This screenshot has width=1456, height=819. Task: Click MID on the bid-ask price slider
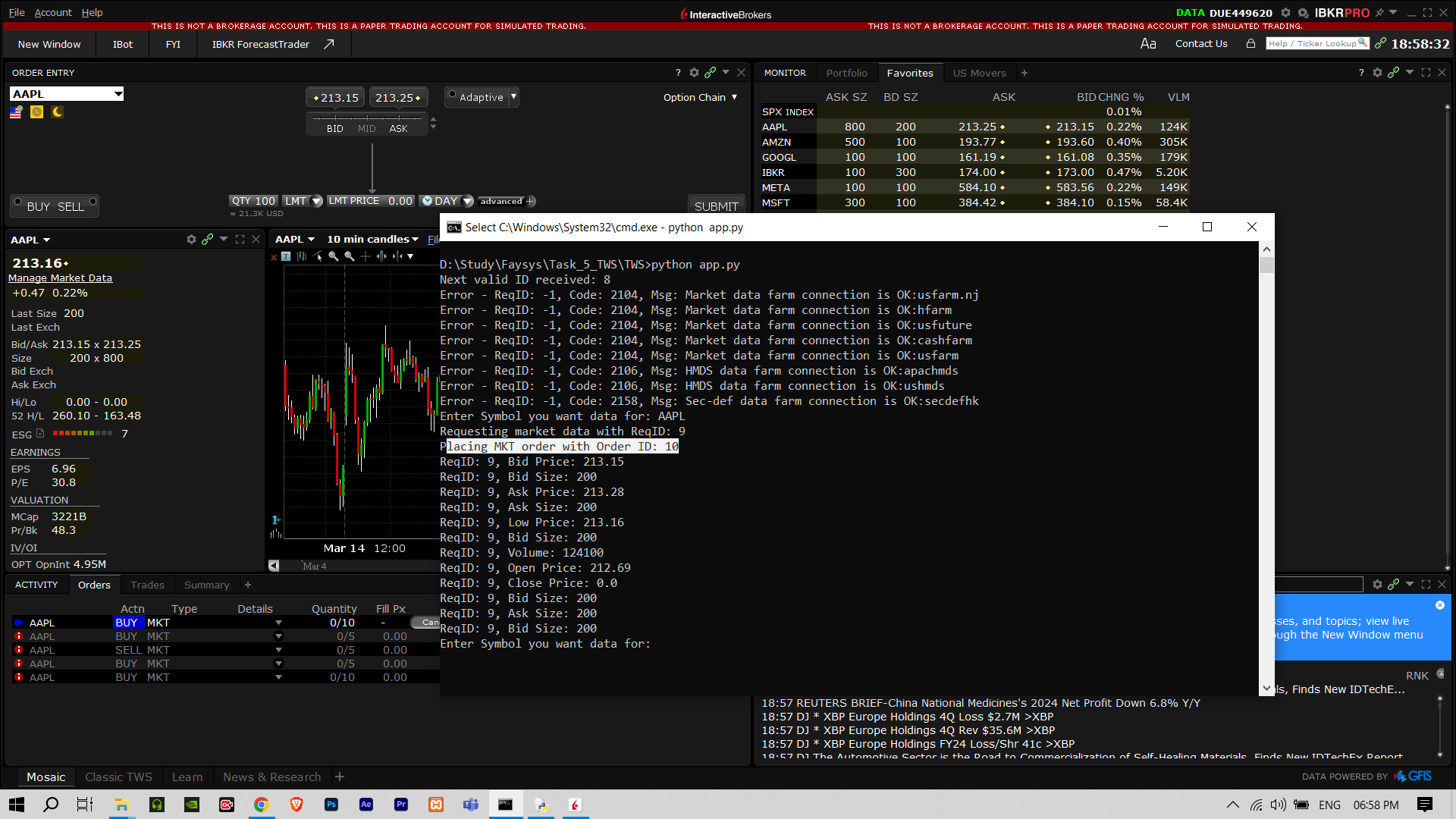[x=366, y=129]
